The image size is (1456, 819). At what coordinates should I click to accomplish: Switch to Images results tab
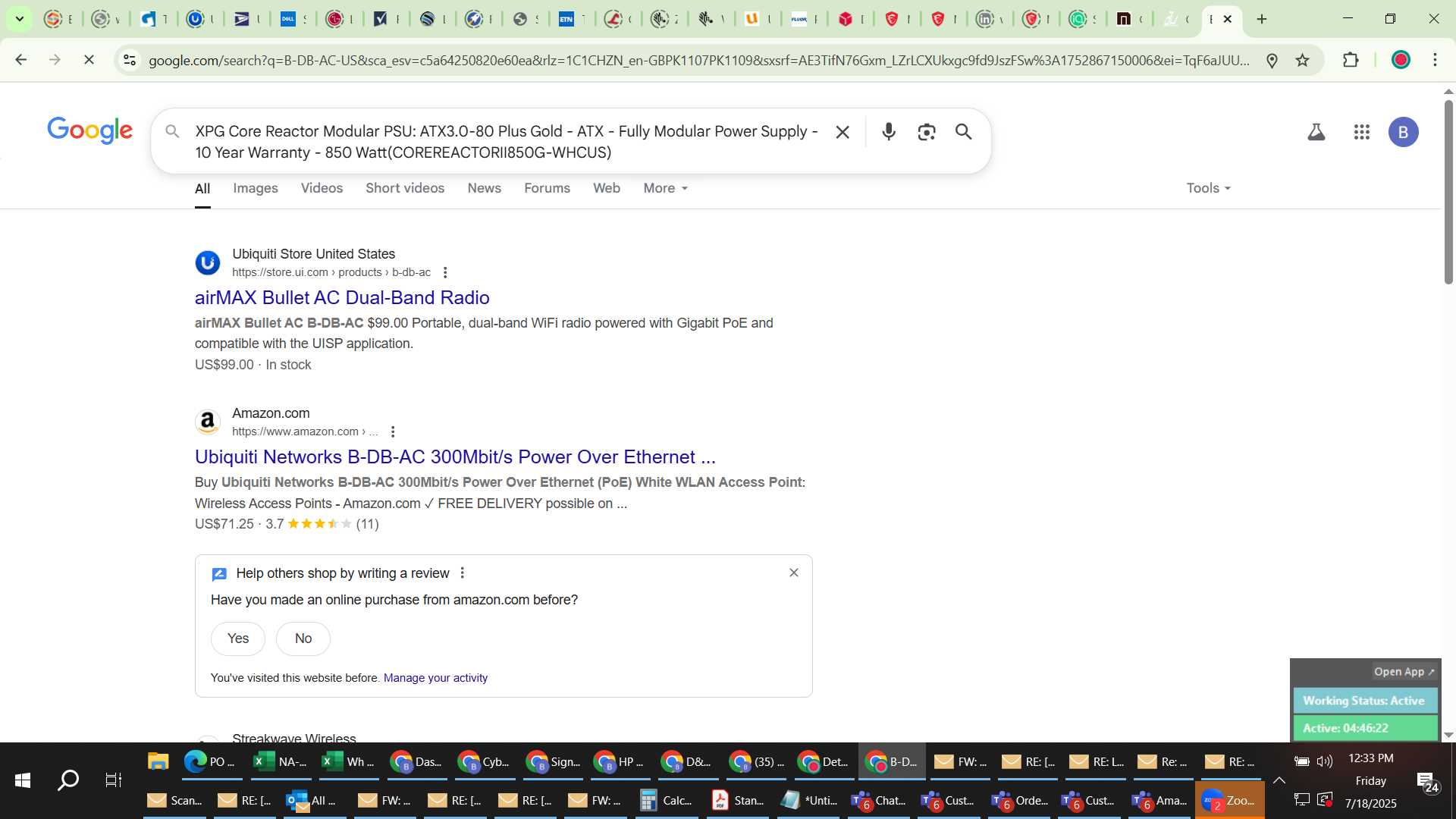pos(256,188)
